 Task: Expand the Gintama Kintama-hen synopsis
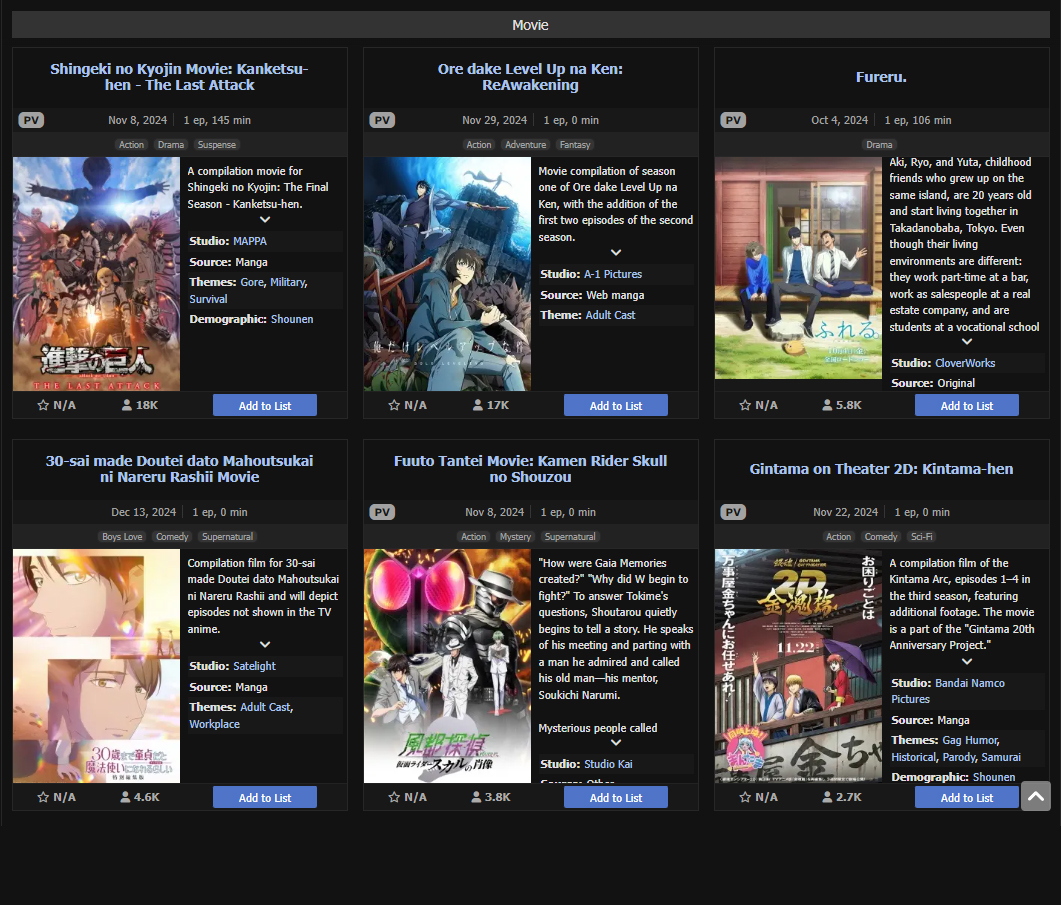tap(967, 662)
